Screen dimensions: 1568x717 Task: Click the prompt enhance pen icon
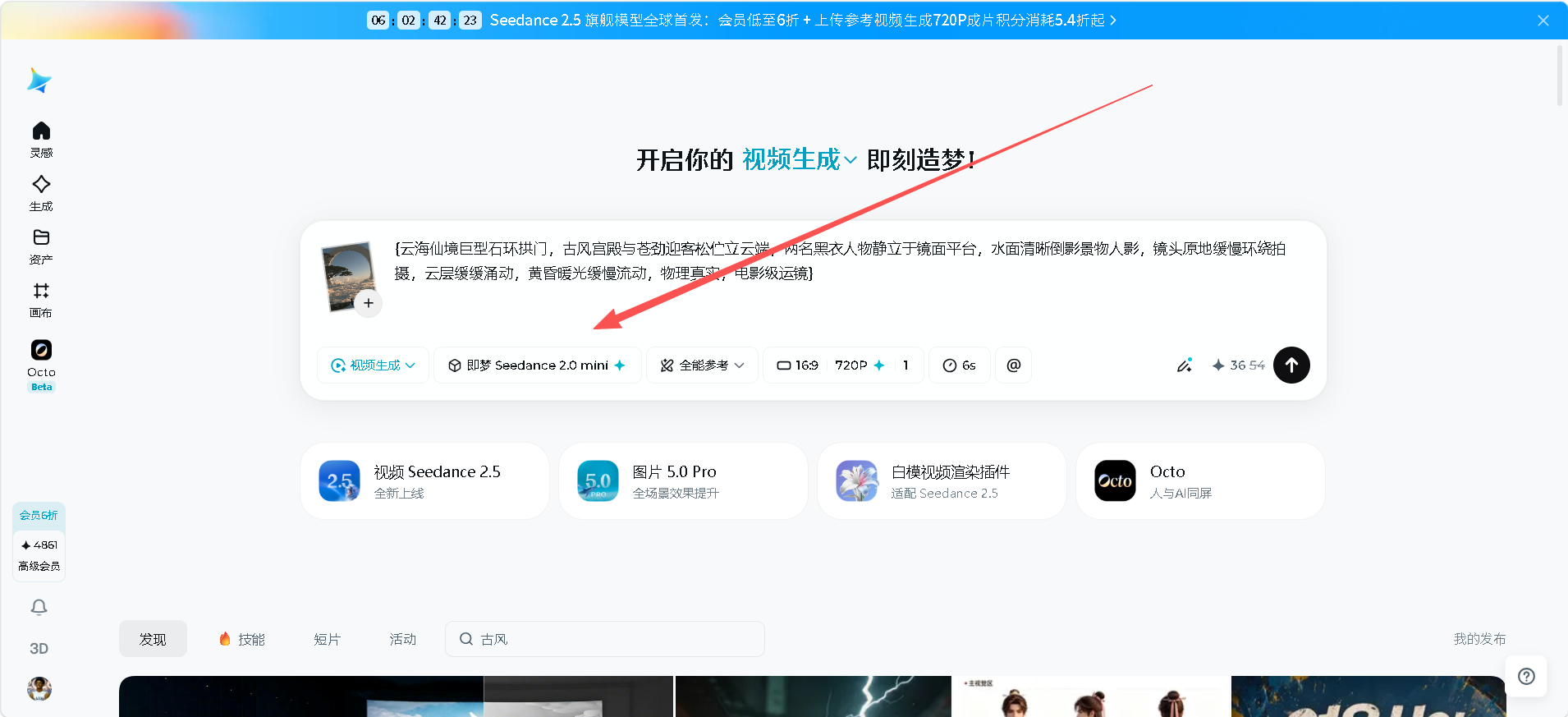[x=1184, y=365]
